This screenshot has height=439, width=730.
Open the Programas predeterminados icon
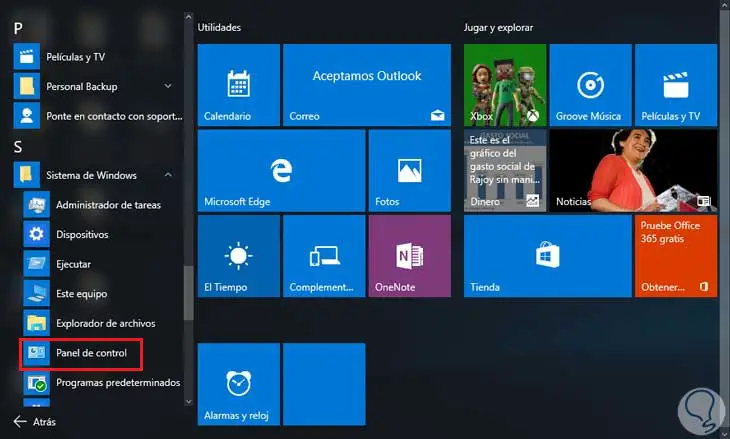click(x=36, y=383)
